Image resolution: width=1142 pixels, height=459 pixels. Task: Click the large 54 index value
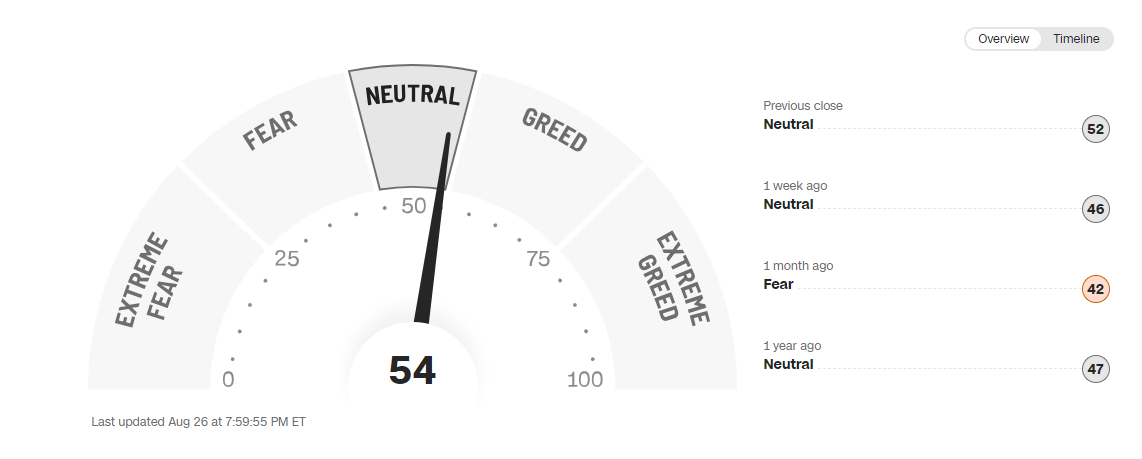[x=412, y=371]
